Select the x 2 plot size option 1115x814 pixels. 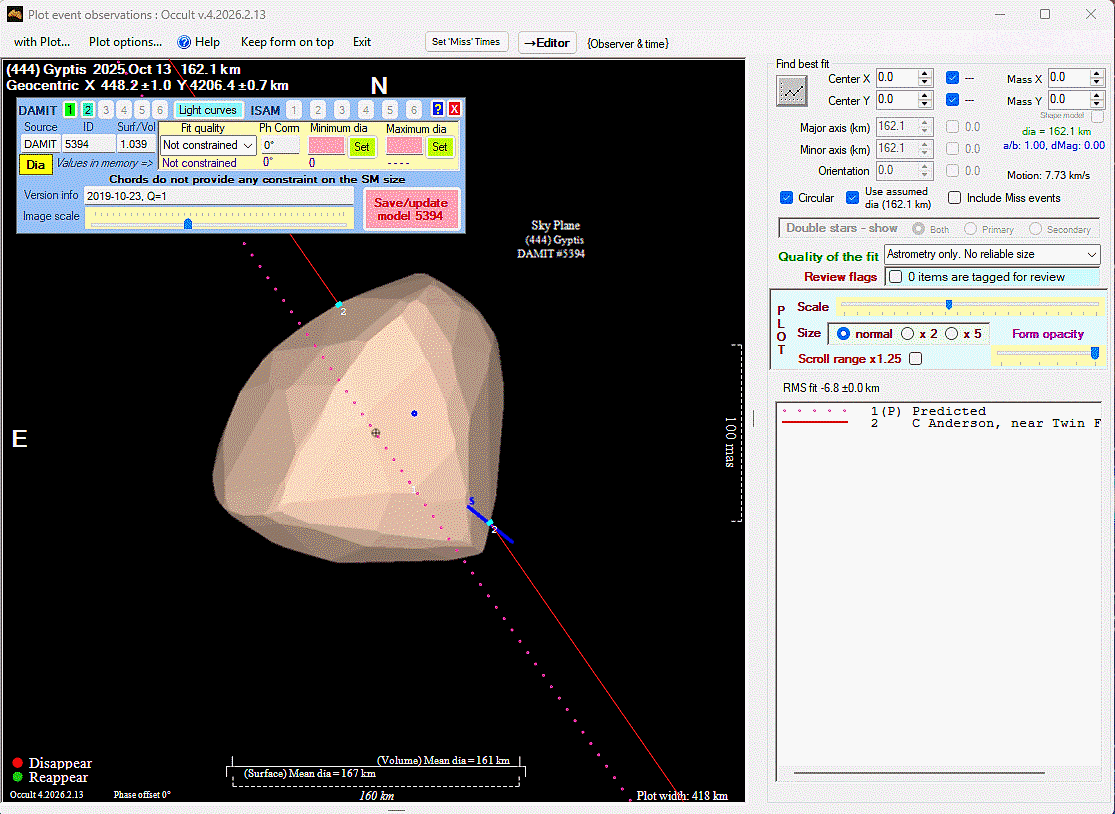click(x=908, y=334)
